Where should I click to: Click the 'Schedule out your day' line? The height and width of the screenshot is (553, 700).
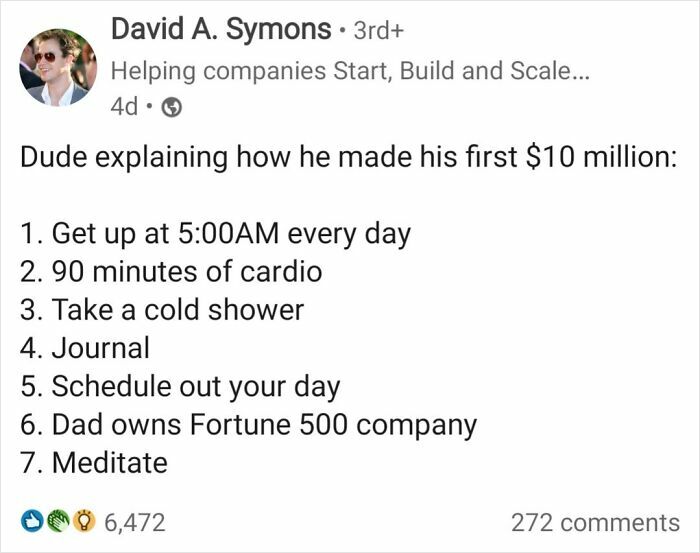tap(180, 386)
